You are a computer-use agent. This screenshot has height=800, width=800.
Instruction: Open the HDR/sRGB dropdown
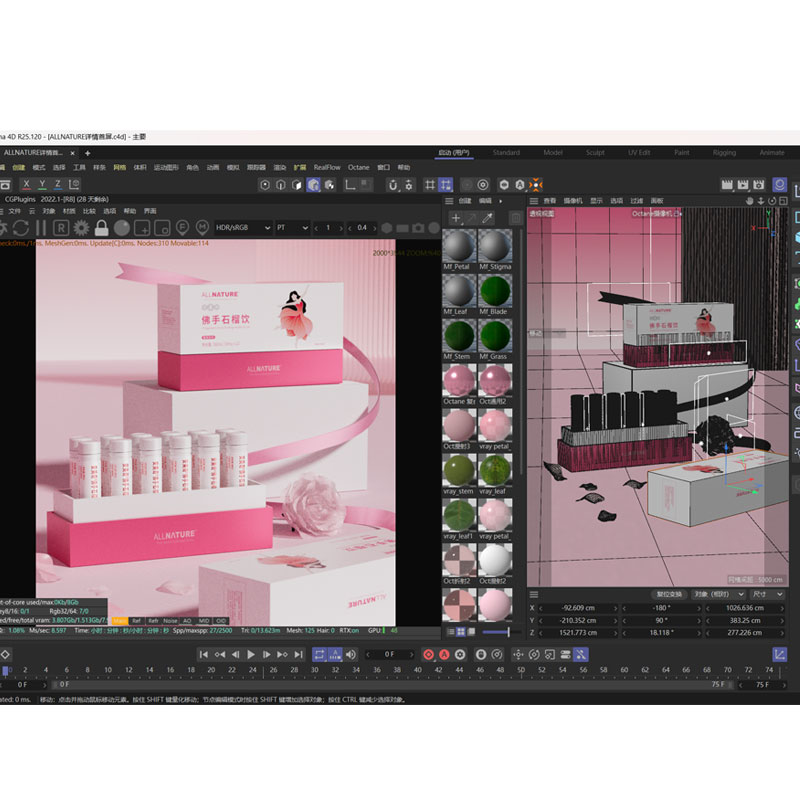242,228
